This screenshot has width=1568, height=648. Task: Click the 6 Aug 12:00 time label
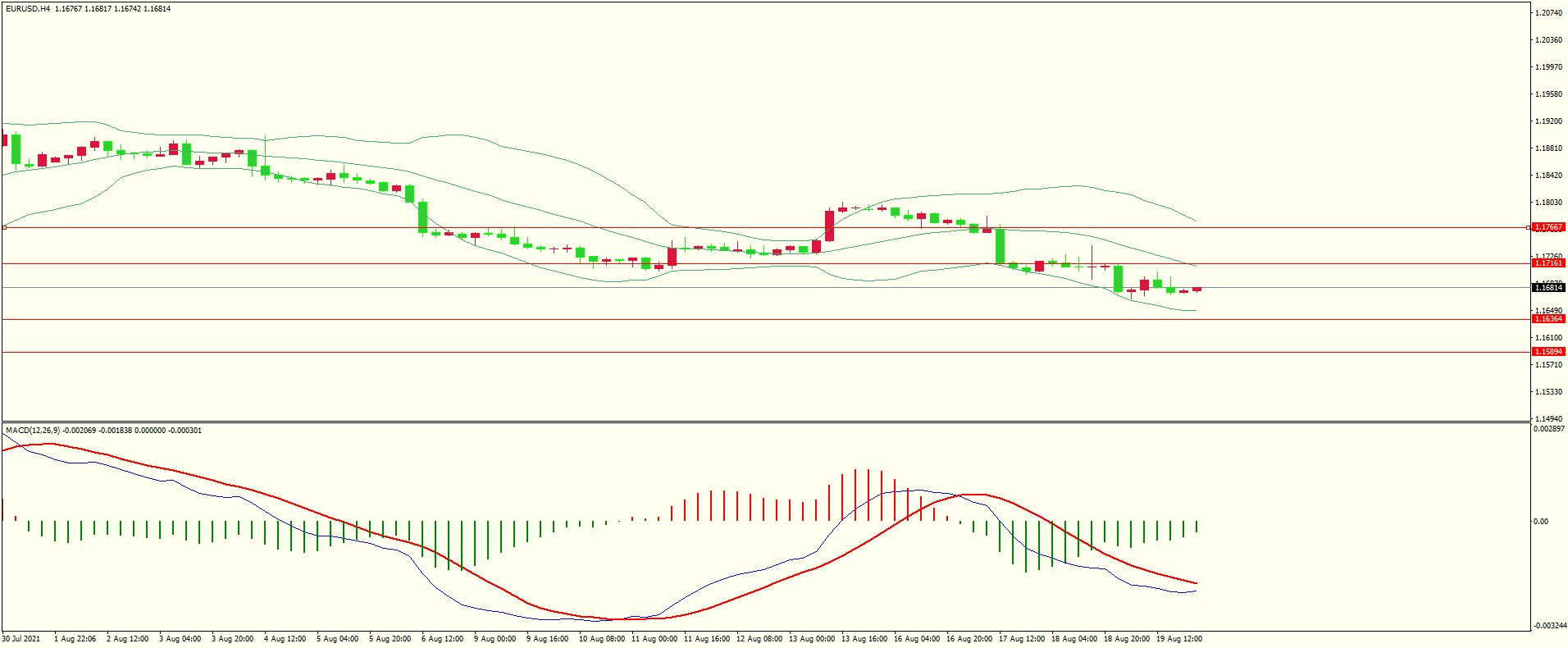coord(442,639)
